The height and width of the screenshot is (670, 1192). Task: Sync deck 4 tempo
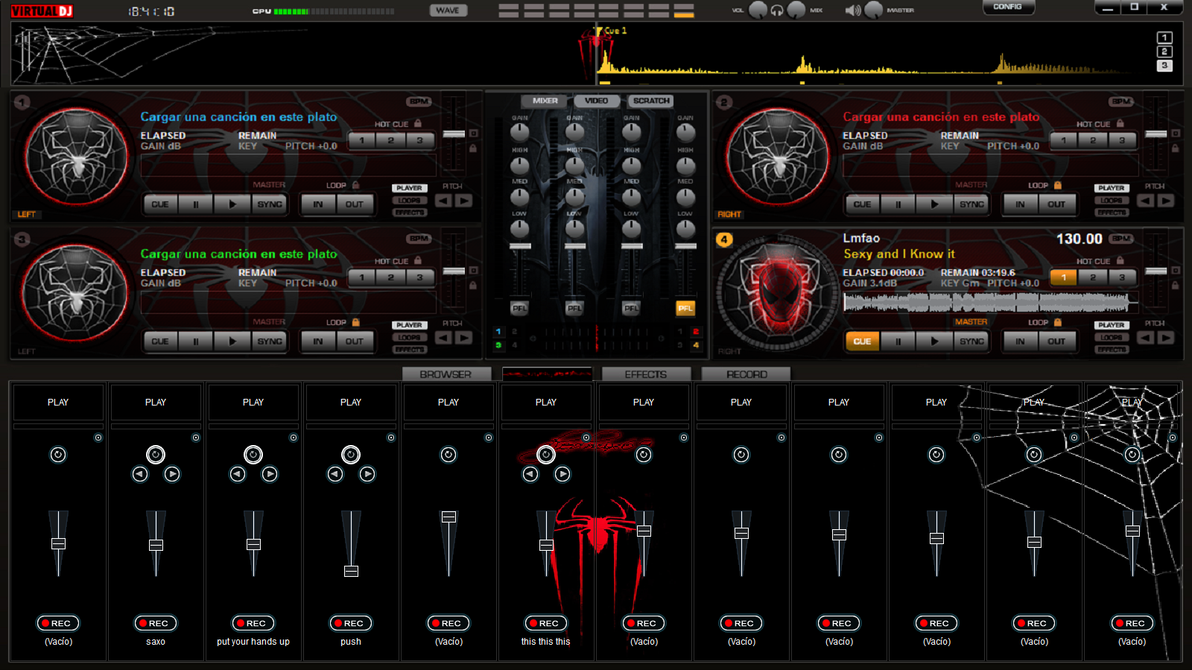tap(971, 341)
